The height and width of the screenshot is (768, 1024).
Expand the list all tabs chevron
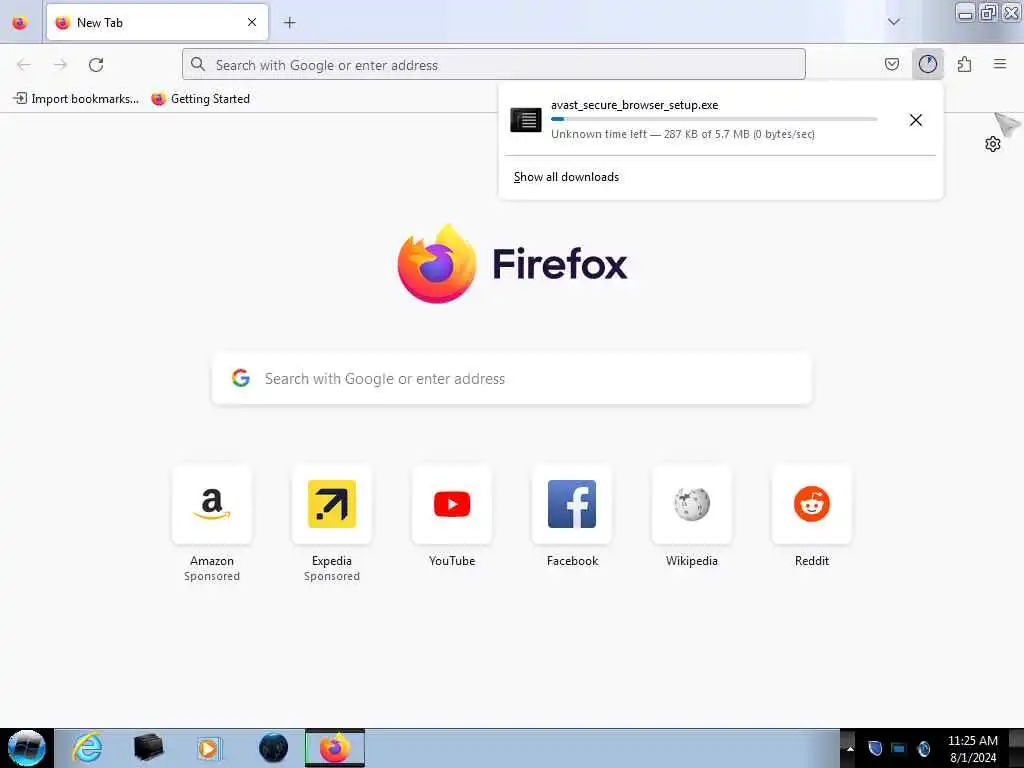(893, 22)
